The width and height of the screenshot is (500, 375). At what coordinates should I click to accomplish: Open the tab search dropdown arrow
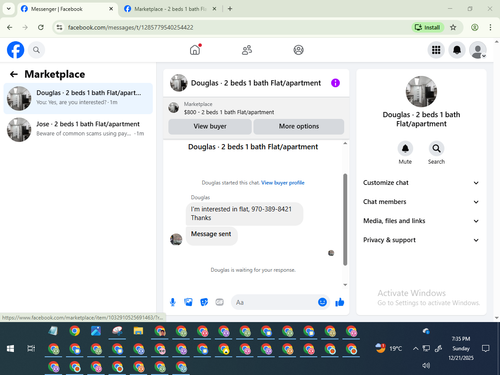tap(9, 9)
